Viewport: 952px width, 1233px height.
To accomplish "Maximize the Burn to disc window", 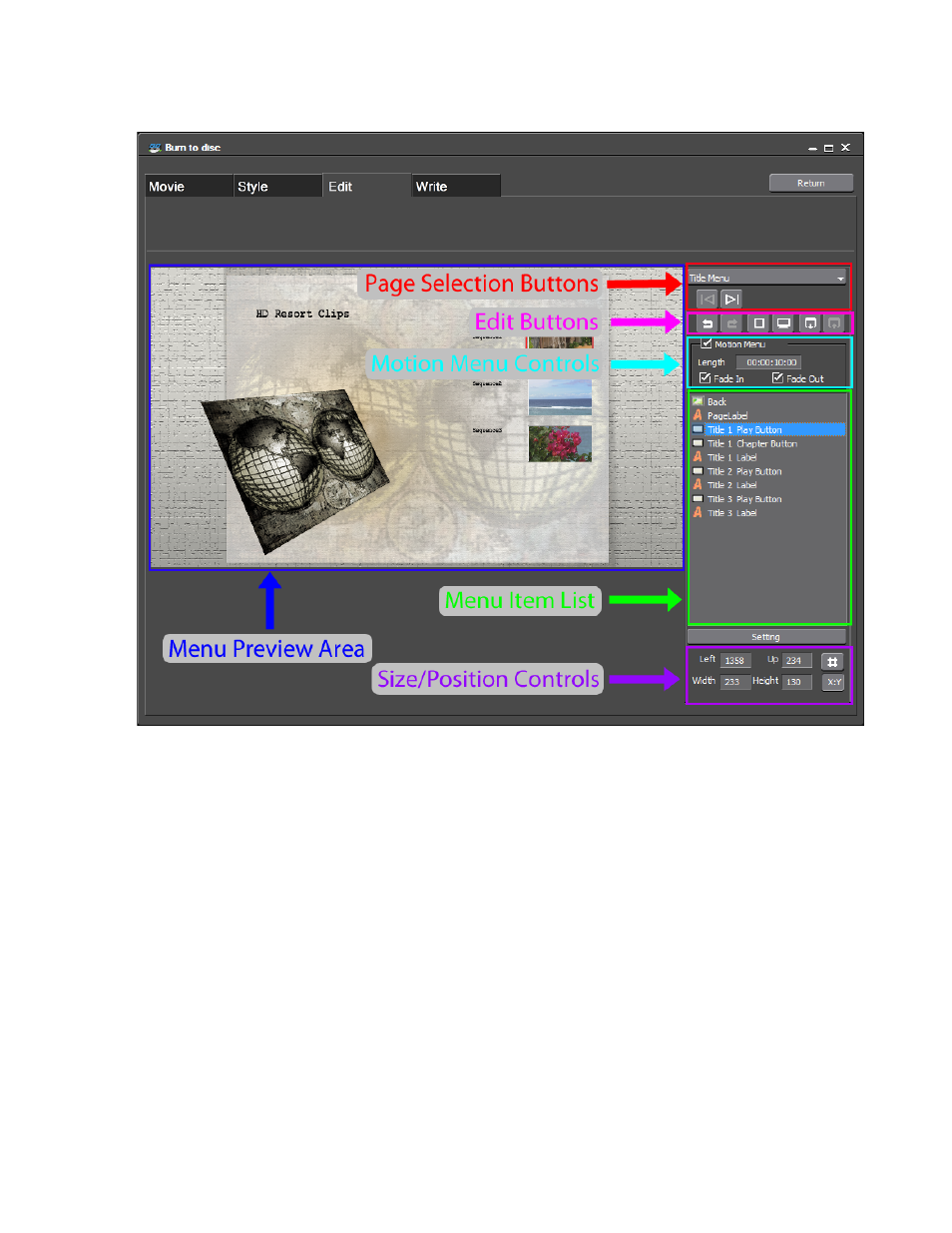I will coord(828,148).
